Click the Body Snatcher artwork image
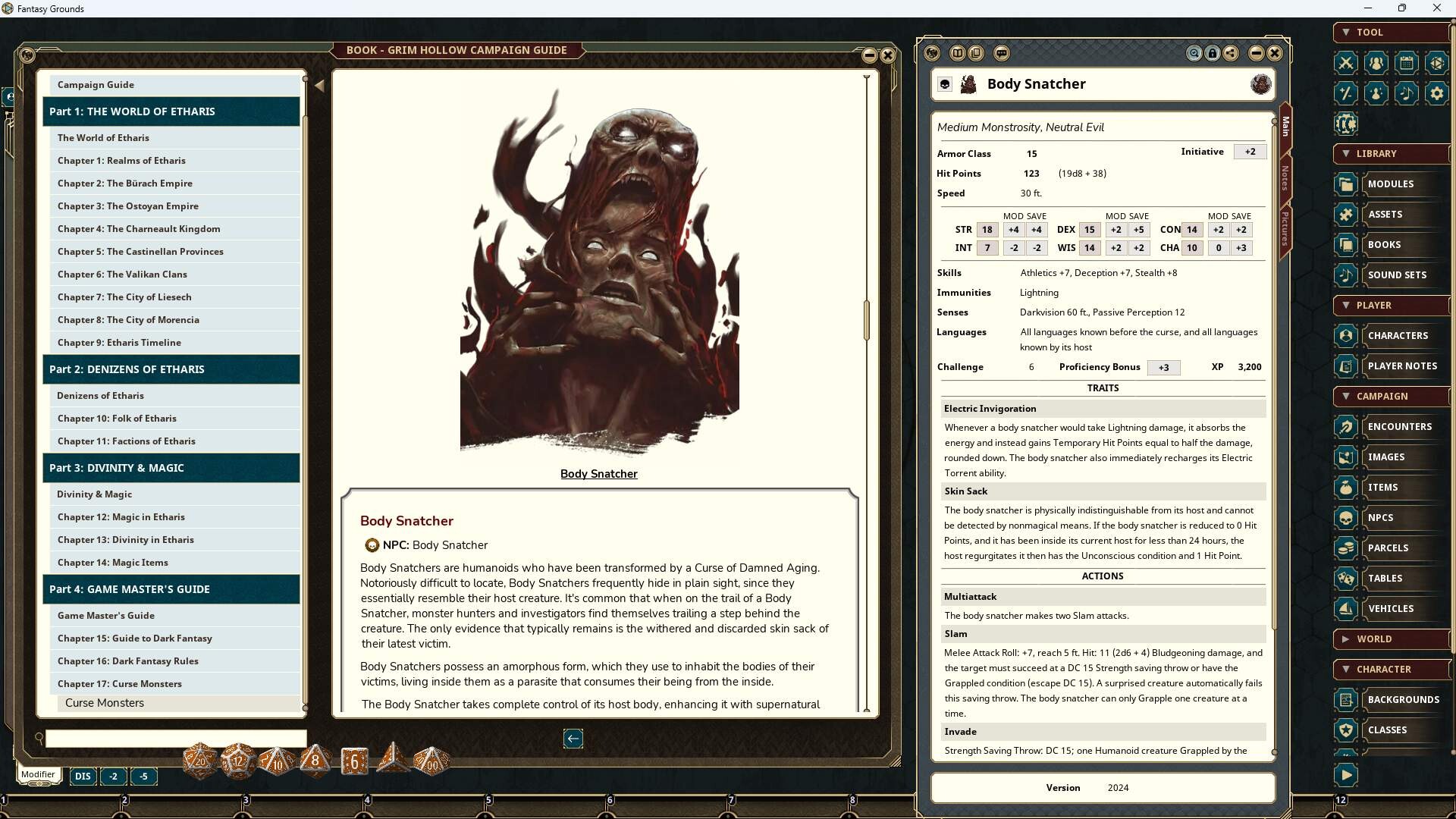 point(599,271)
